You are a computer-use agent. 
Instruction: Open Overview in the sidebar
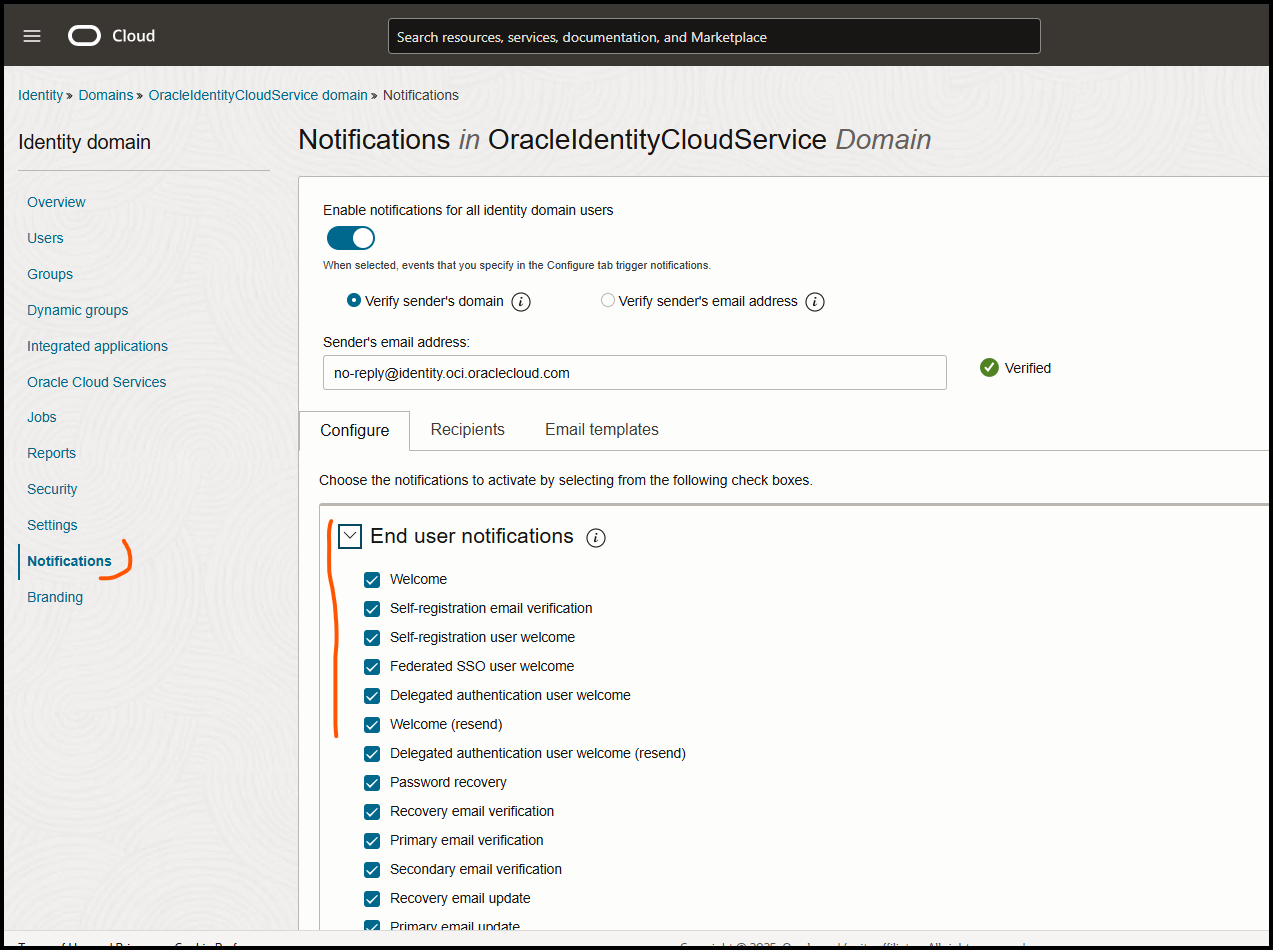coord(56,202)
